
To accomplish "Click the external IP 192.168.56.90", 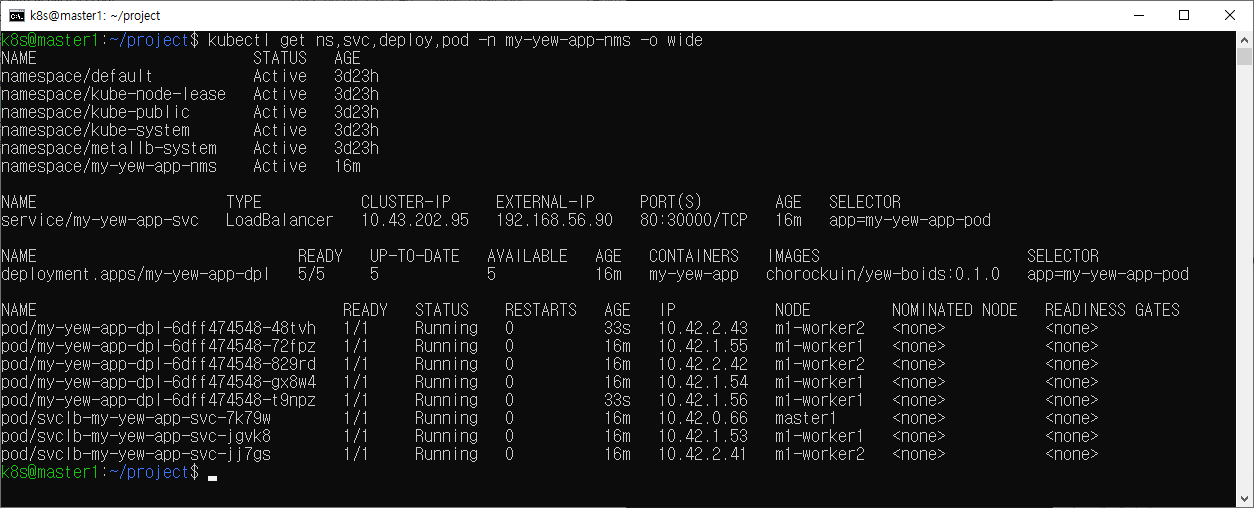I will [554, 220].
